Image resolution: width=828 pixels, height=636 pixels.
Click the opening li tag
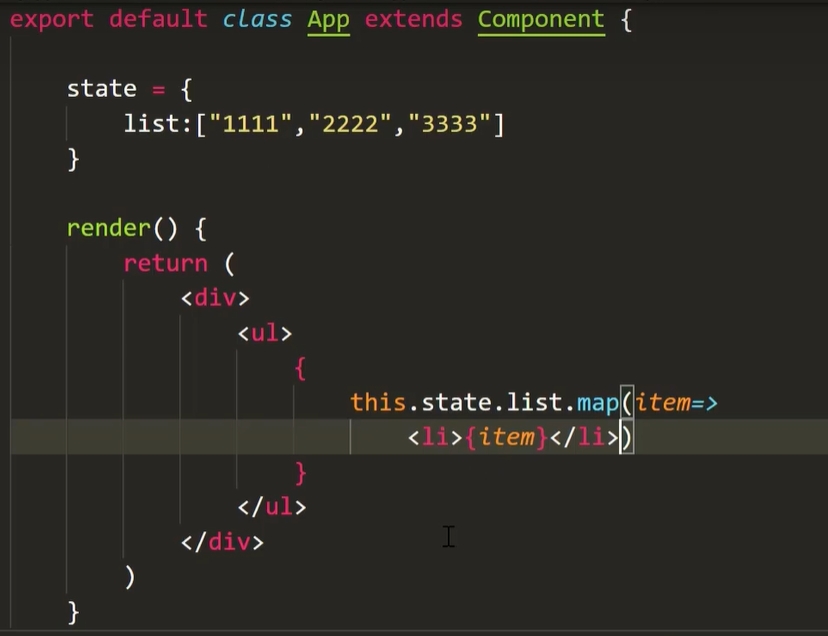tap(435, 437)
